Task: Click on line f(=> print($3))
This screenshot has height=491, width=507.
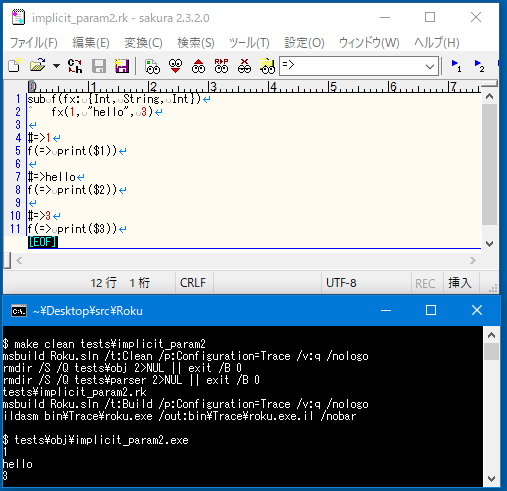Action: click(x=72, y=229)
